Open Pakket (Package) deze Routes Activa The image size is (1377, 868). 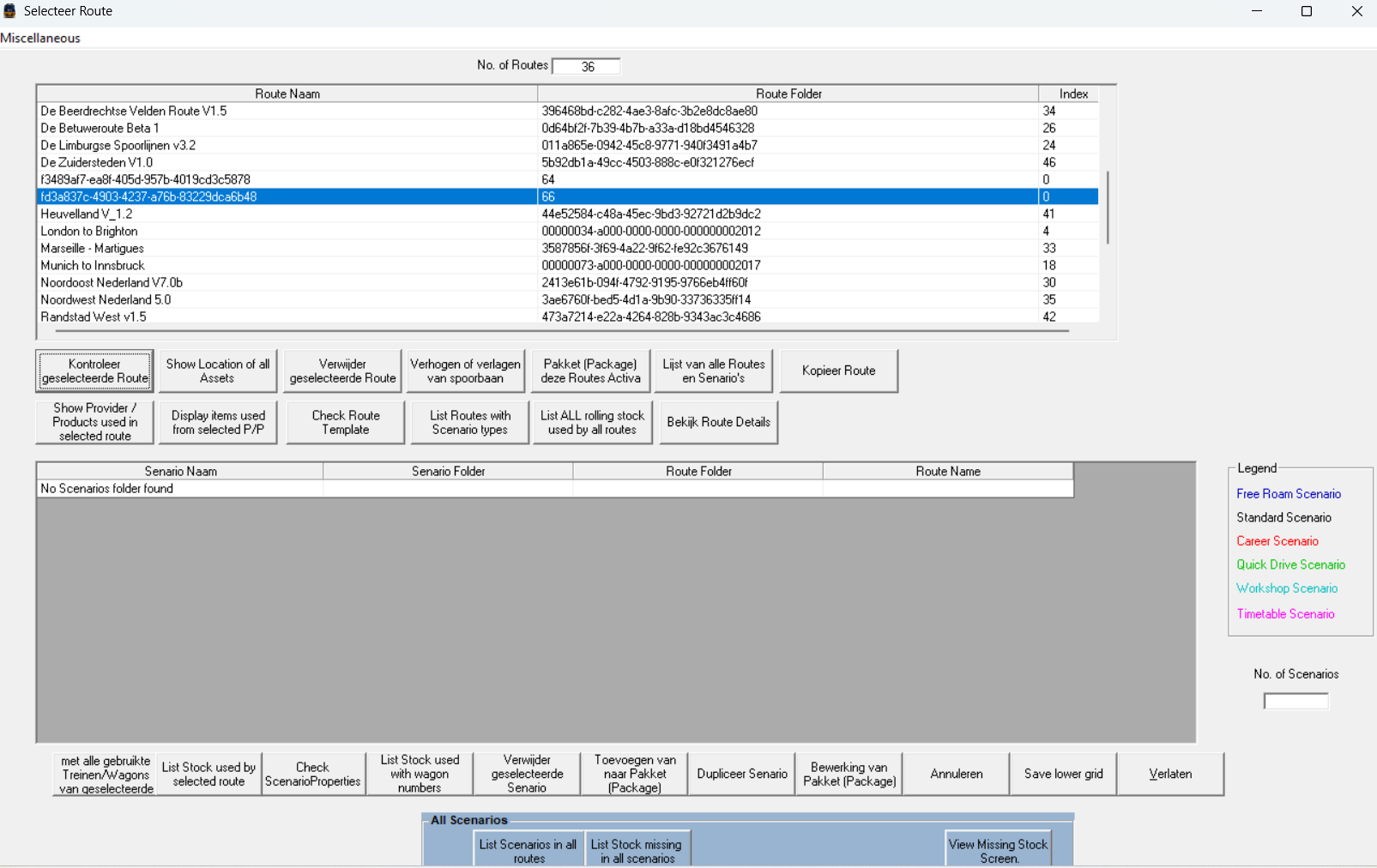(x=590, y=371)
